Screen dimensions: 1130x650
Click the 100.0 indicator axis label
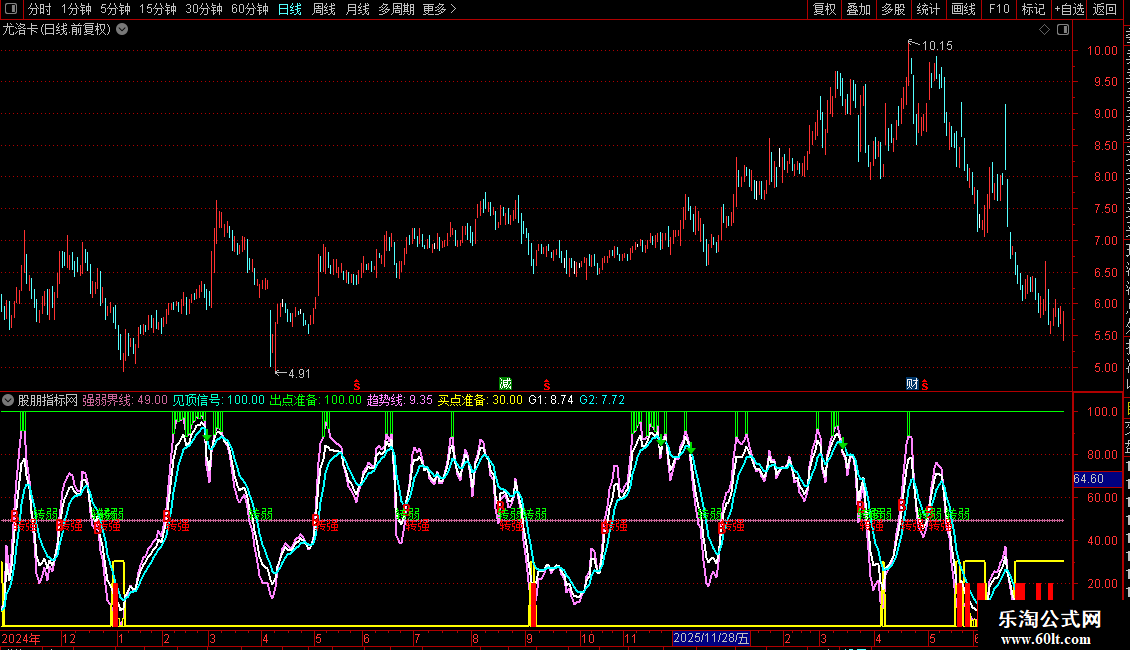1103,411
